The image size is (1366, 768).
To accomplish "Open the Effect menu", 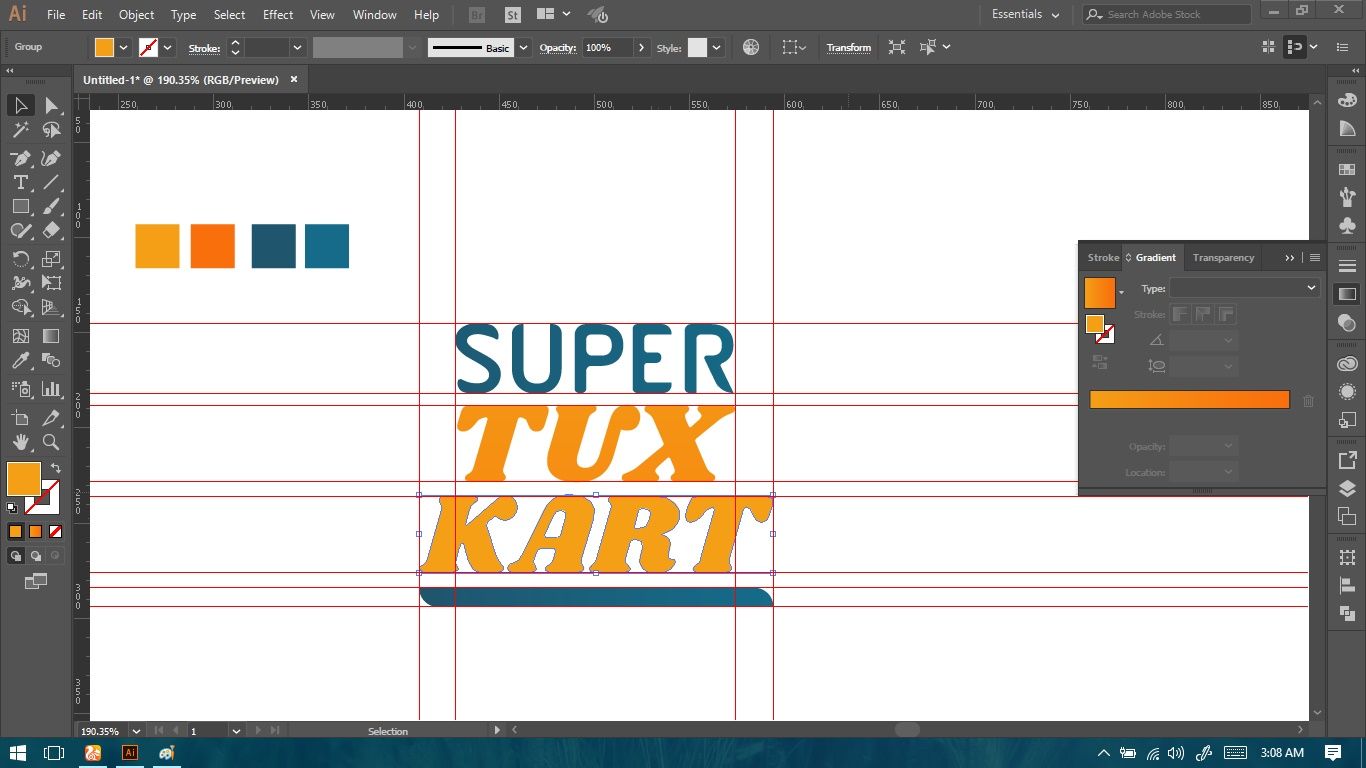I will tap(278, 15).
